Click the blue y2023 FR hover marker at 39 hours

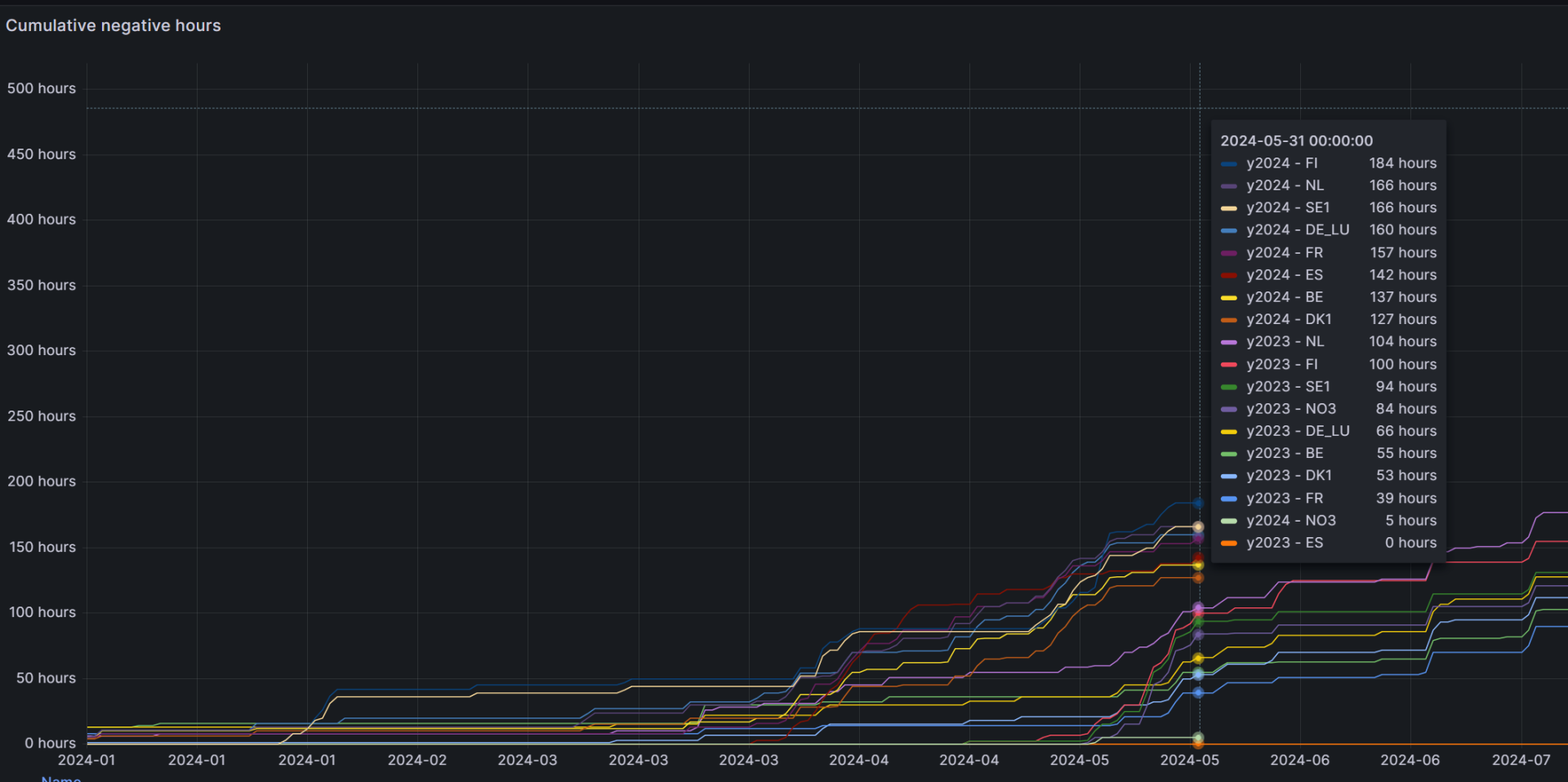[1198, 693]
